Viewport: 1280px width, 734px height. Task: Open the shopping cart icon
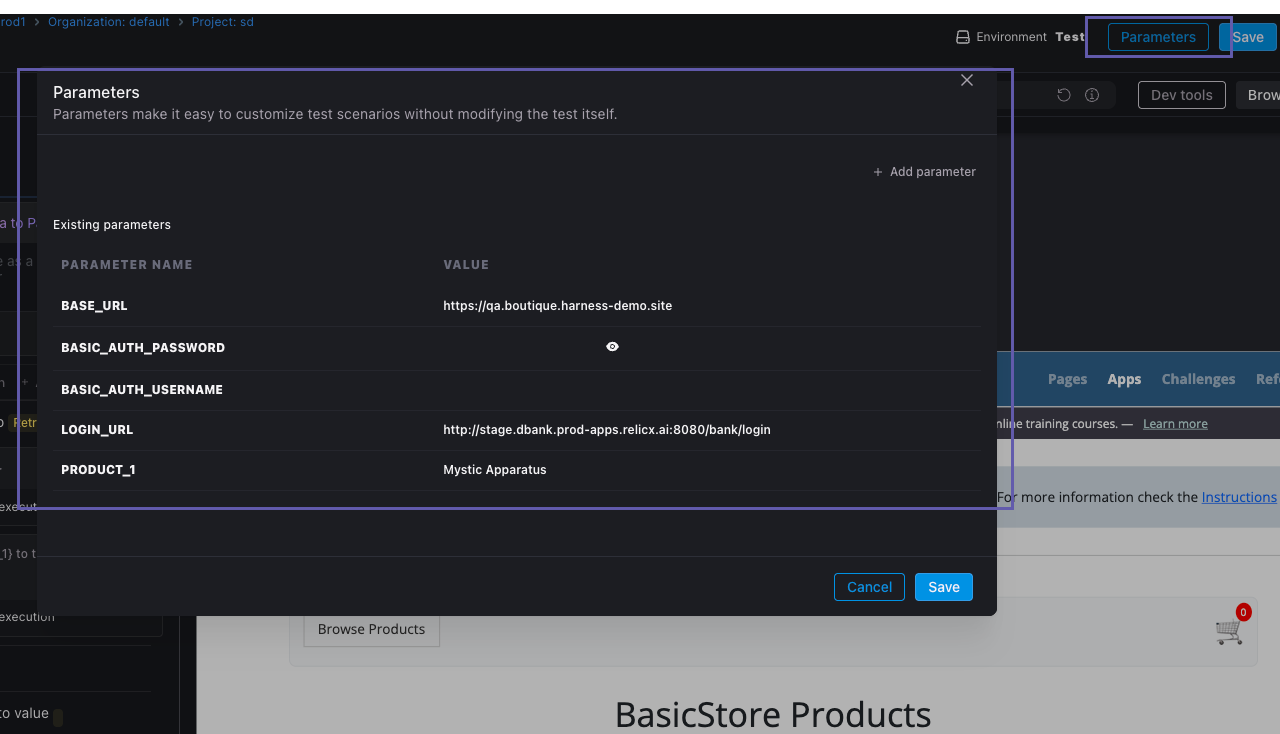click(1228, 631)
